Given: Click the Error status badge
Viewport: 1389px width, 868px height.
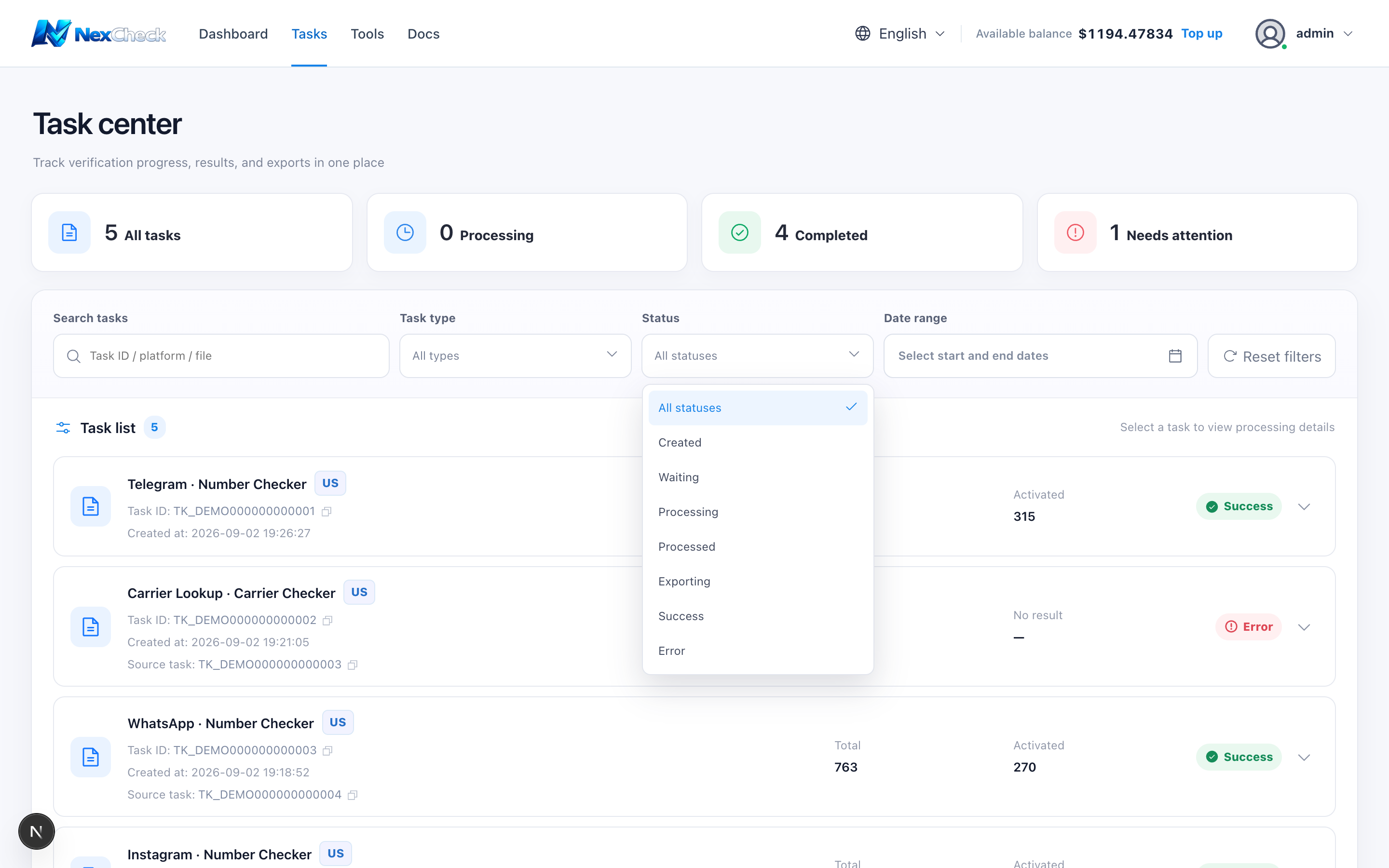Looking at the screenshot, I should [1248, 627].
